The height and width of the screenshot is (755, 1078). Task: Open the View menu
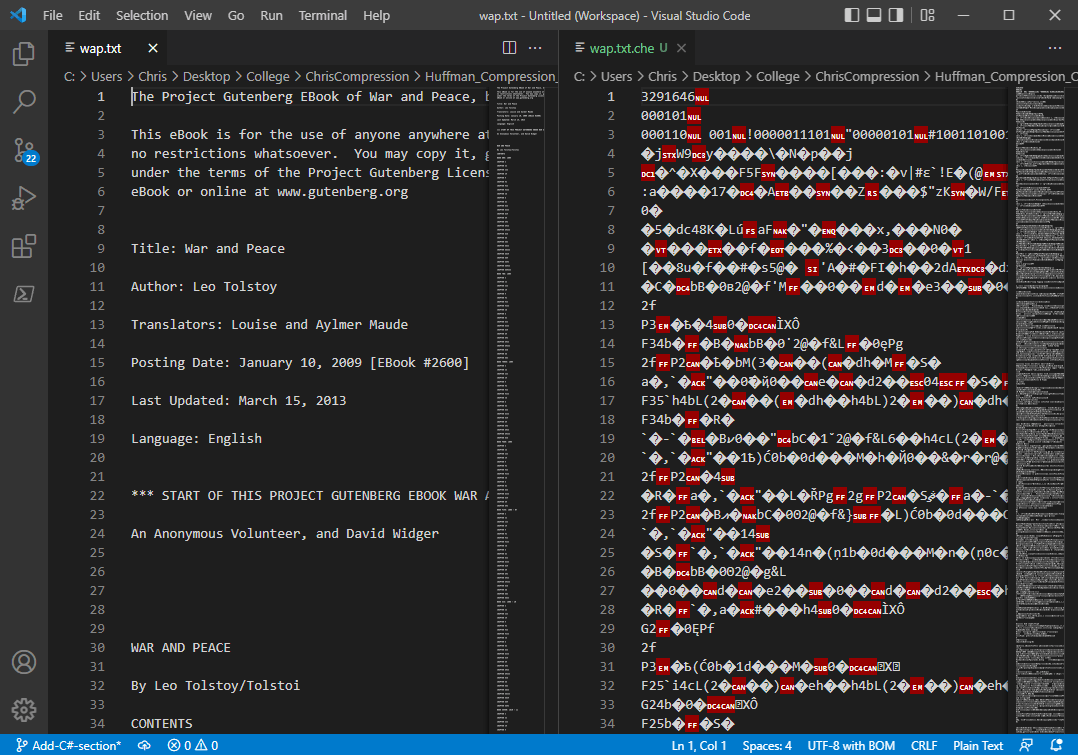pos(198,15)
